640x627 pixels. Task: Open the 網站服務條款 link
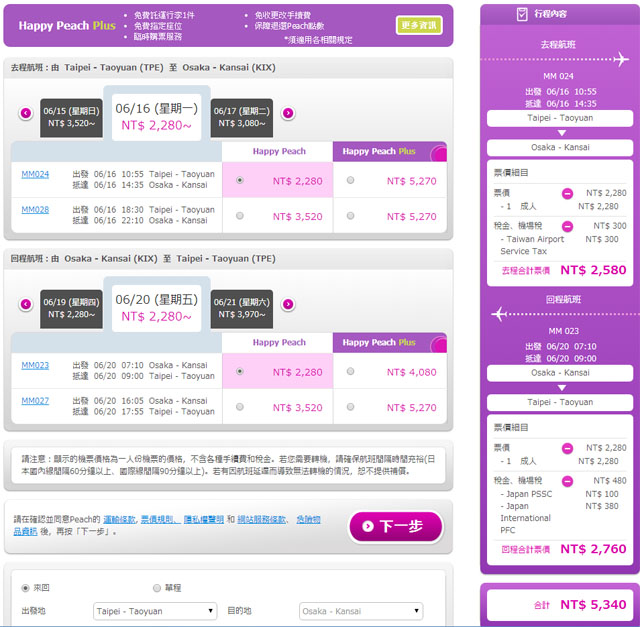[261, 520]
